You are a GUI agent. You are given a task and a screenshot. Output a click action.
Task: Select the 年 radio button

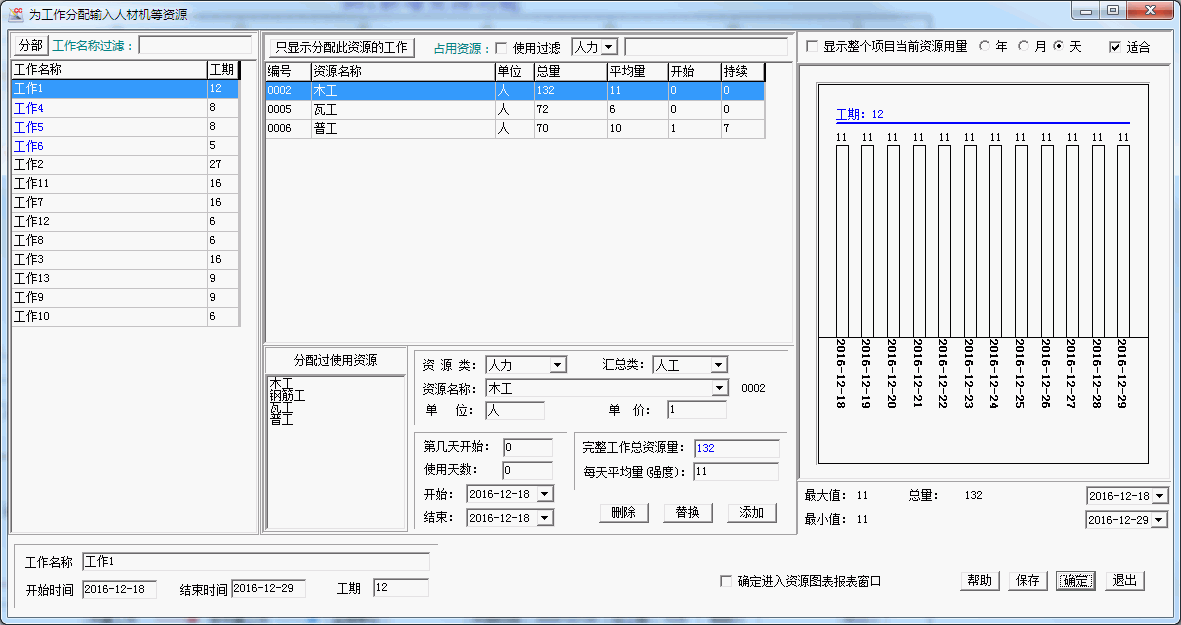click(x=984, y=47)
